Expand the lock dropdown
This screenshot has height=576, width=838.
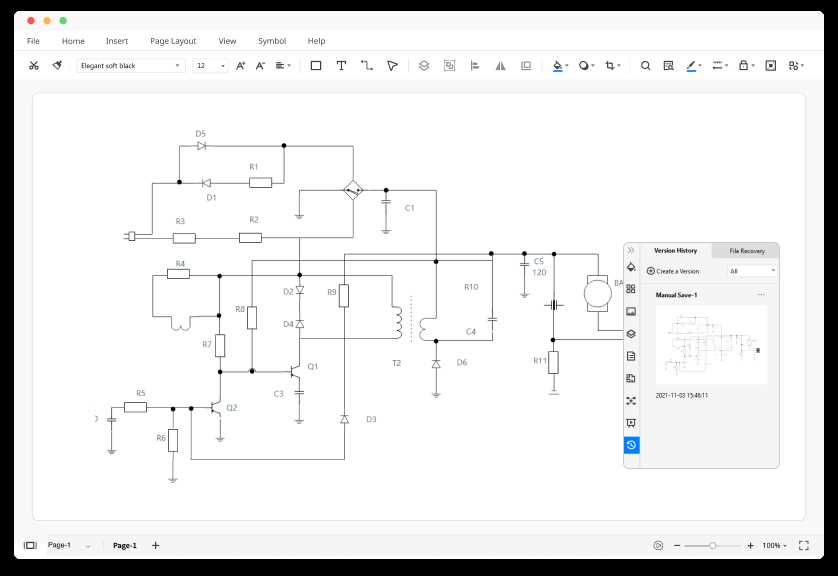(752, 66)
